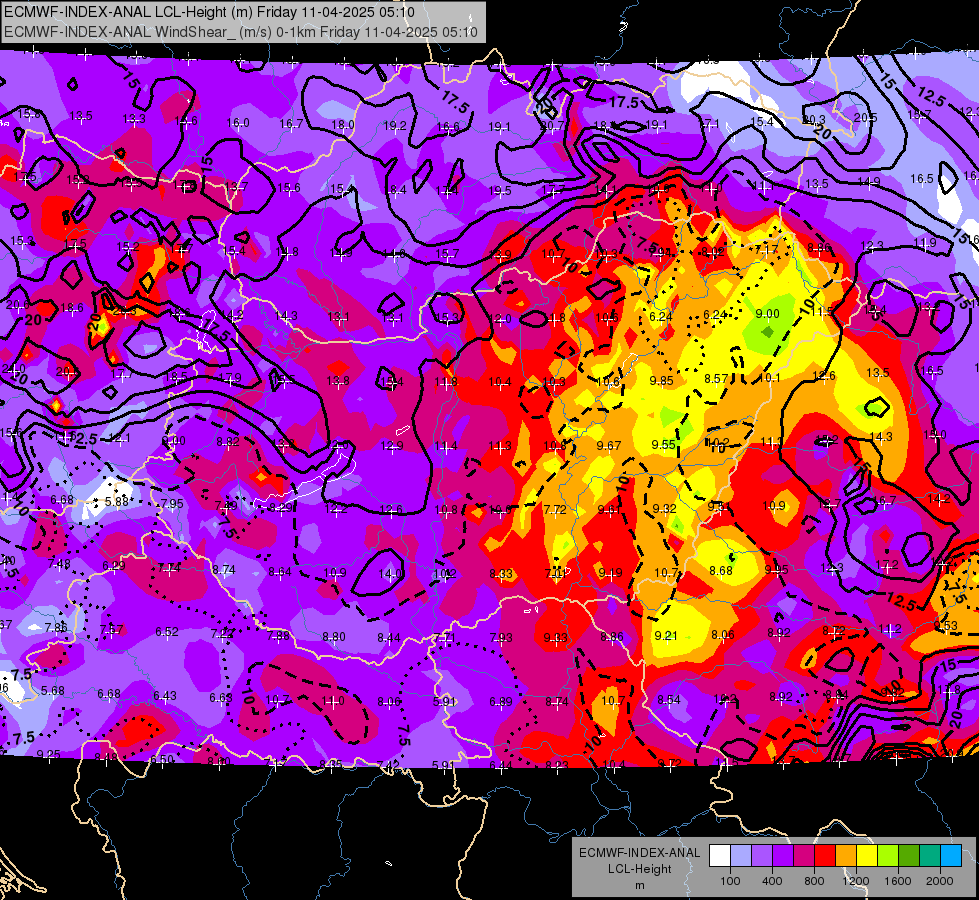
Task: Click the '7.72' grid value
Action: [x=554, y=510]
